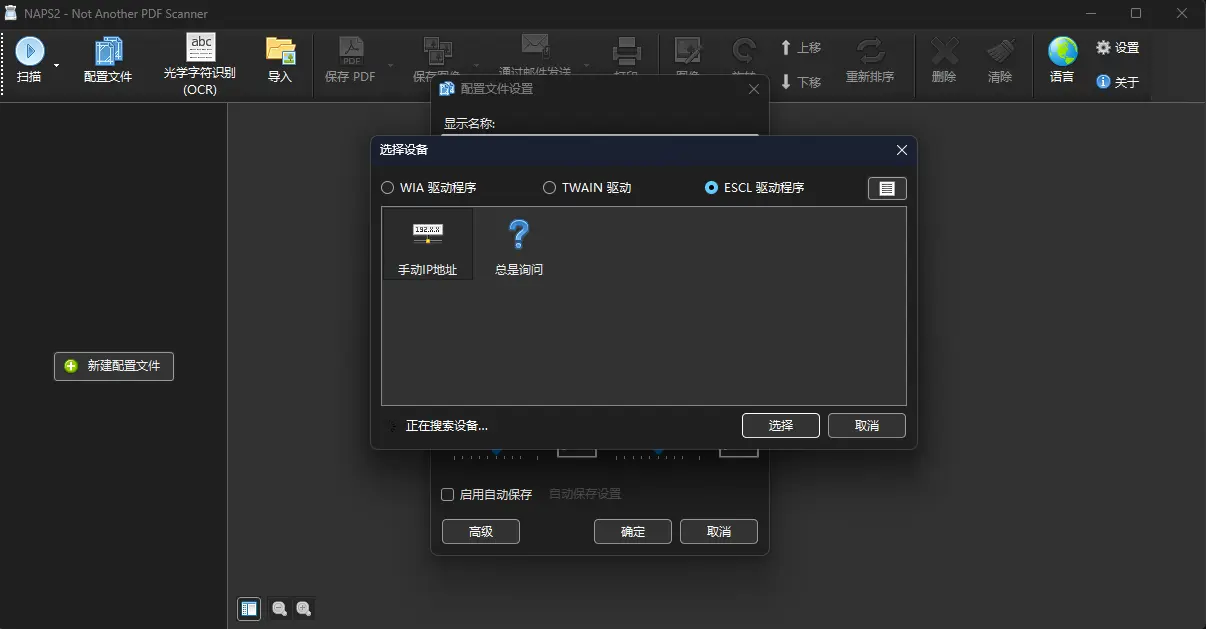Open 光学字符识别 (OCR) settings
Viewport: 1206px width, 629px height.
pyautogui.click(x=200, y=64)
